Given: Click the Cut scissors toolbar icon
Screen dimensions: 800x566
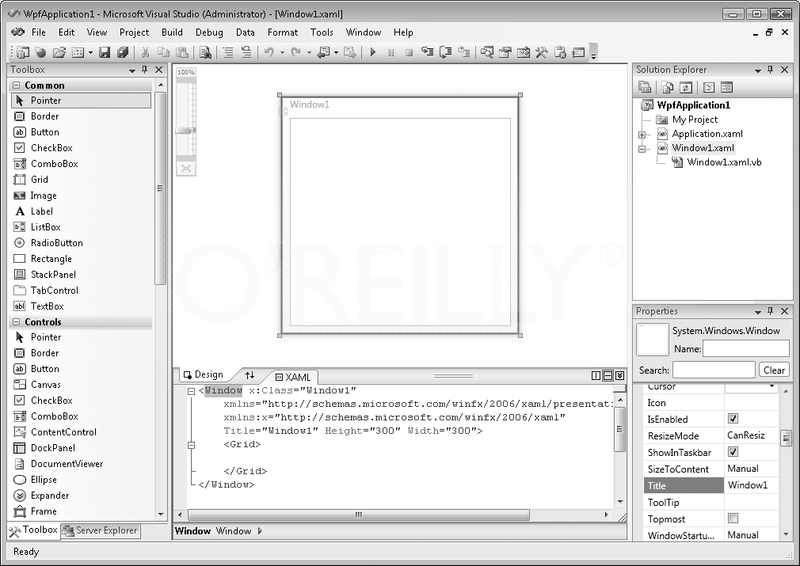Looking at the screenshot, I should pos(145,52).
